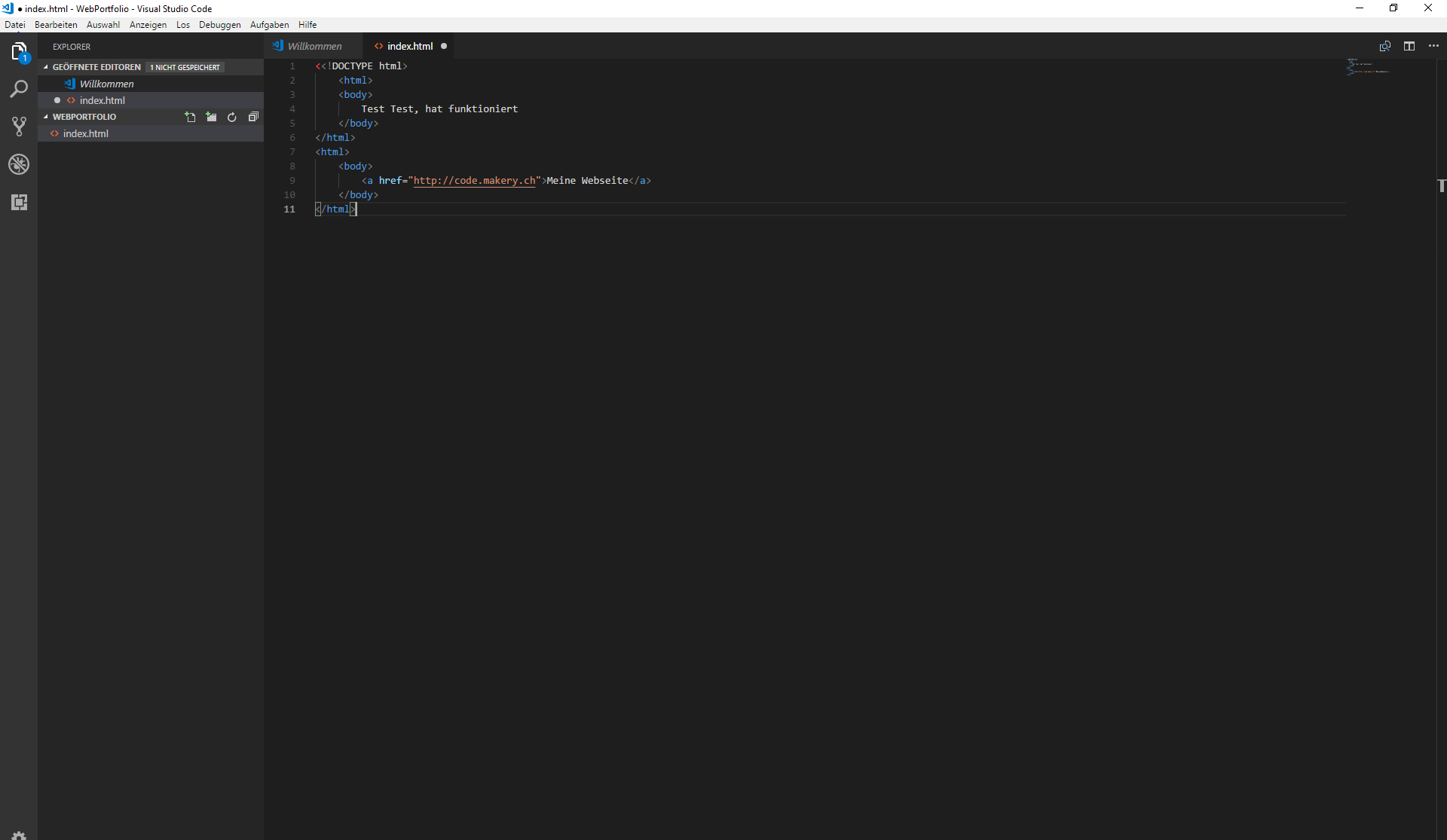
Task: Switch to the Willkommen tab
Action: pyautogui.click(x=314, y=46)
